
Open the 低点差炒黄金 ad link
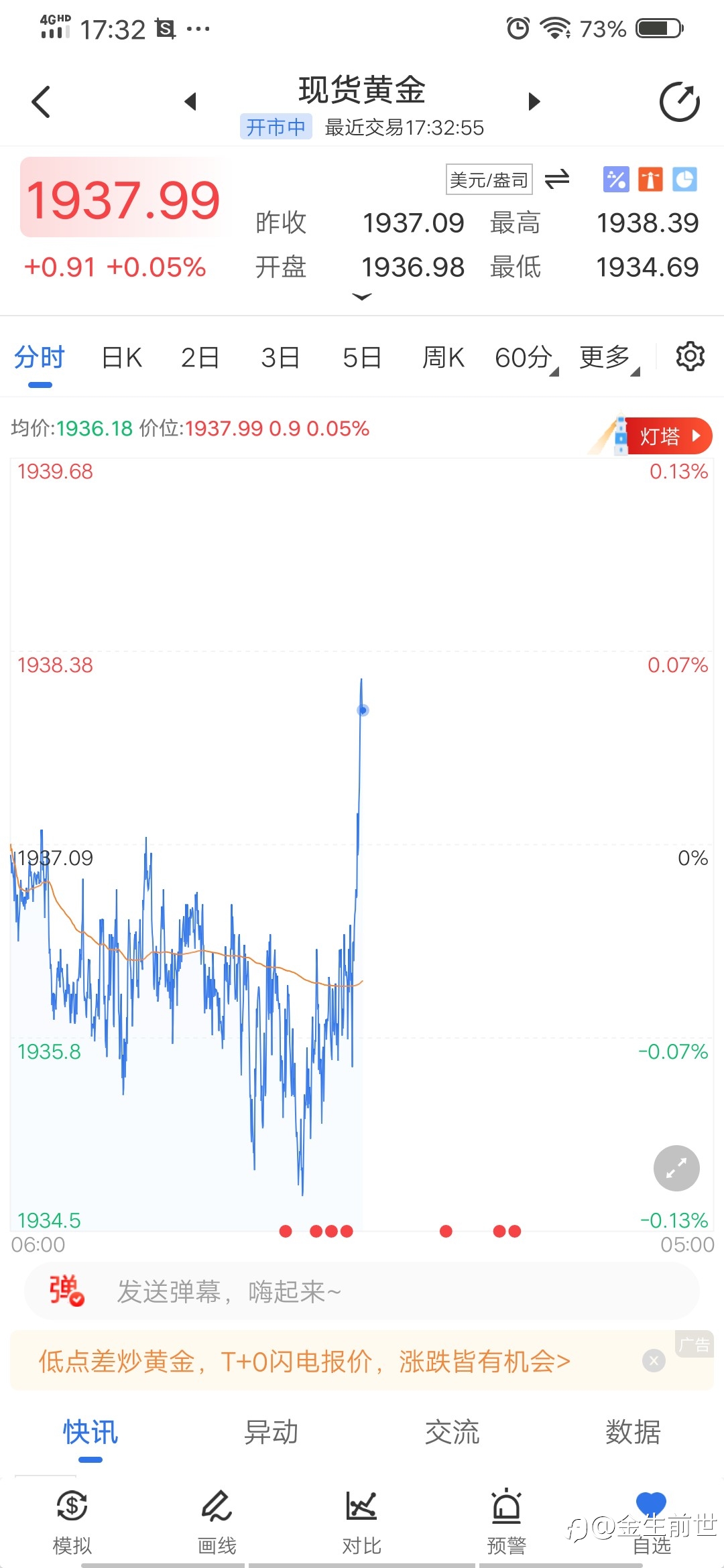pos(304,1361)
